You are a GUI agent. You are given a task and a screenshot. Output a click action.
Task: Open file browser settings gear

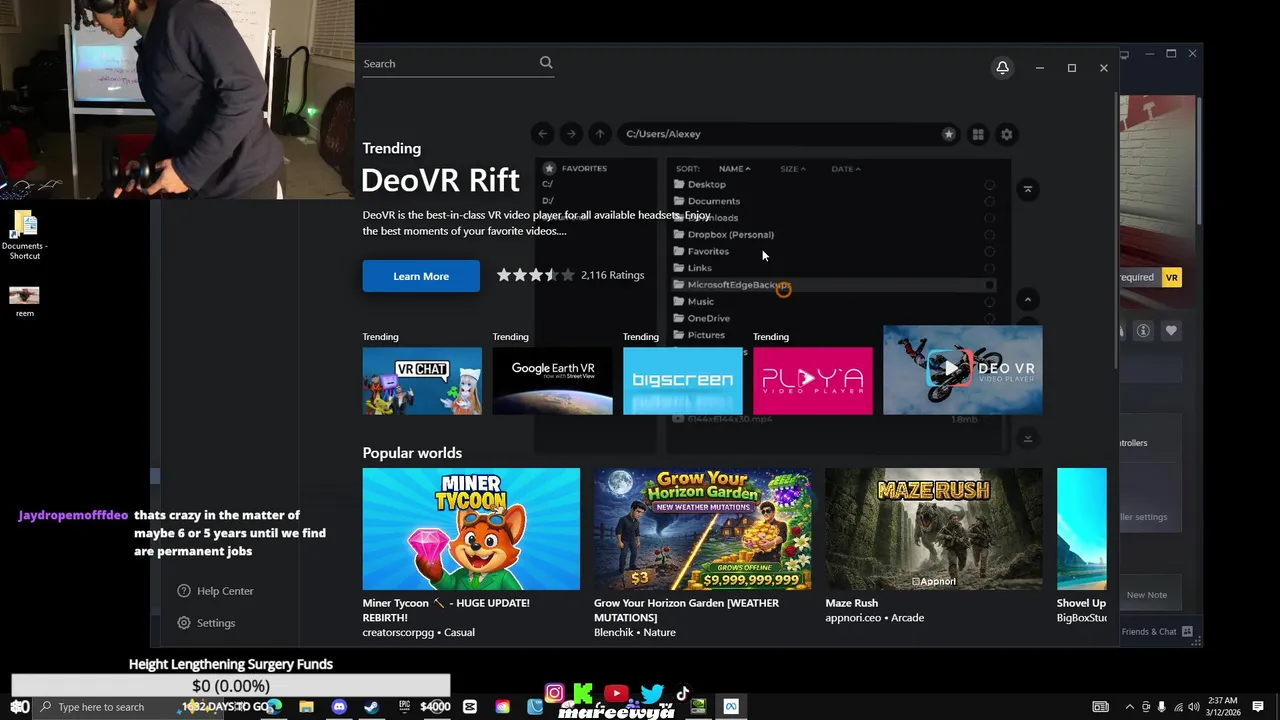pos(1007,134)
